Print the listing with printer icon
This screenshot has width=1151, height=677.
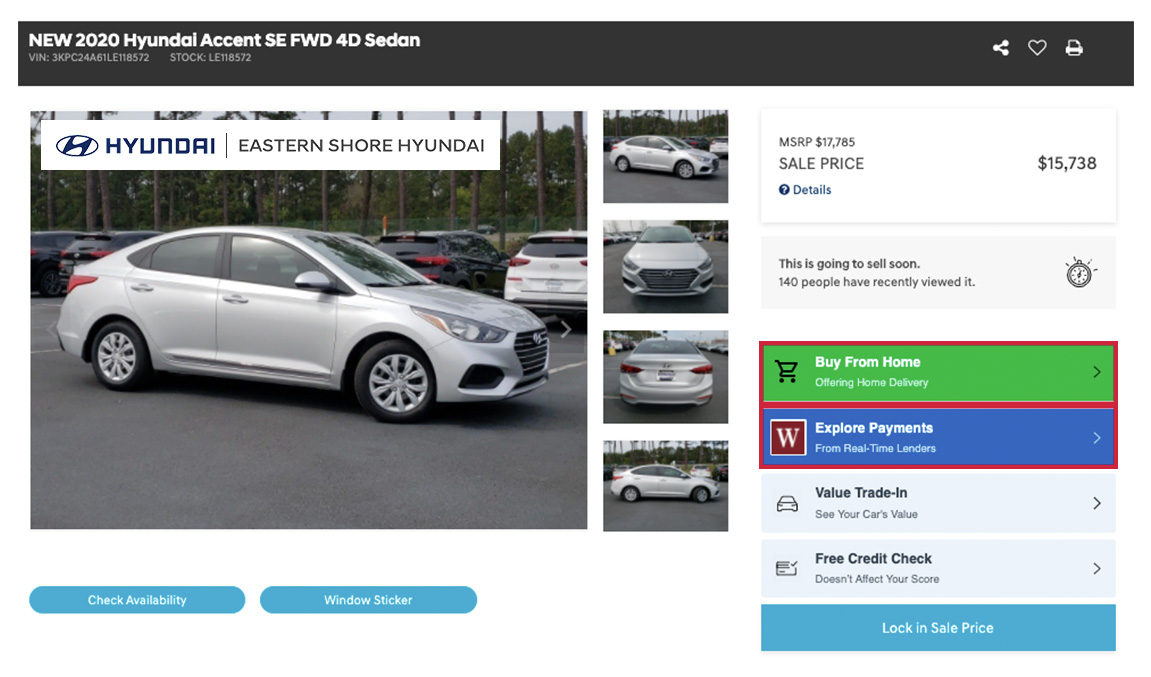coord(1074,48)
